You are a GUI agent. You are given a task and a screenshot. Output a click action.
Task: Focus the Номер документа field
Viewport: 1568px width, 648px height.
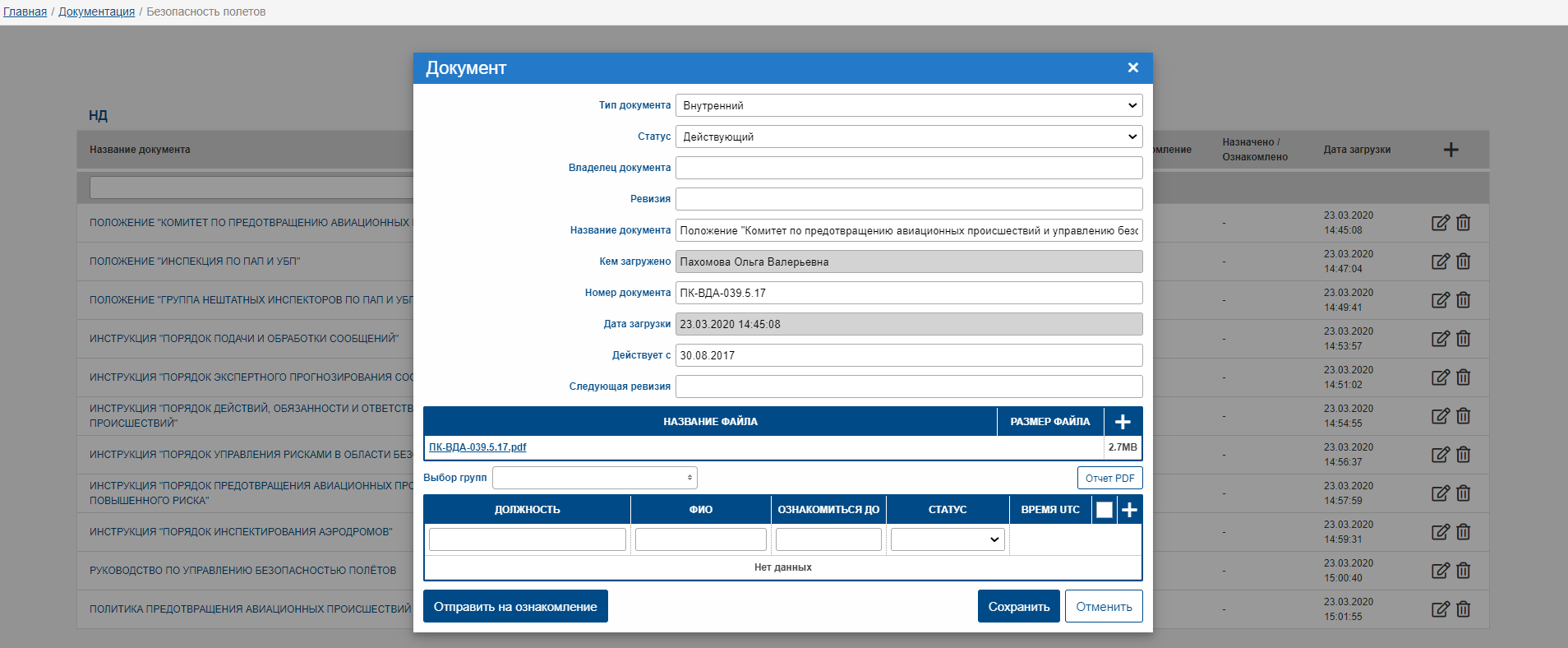(x=909, y=293)
